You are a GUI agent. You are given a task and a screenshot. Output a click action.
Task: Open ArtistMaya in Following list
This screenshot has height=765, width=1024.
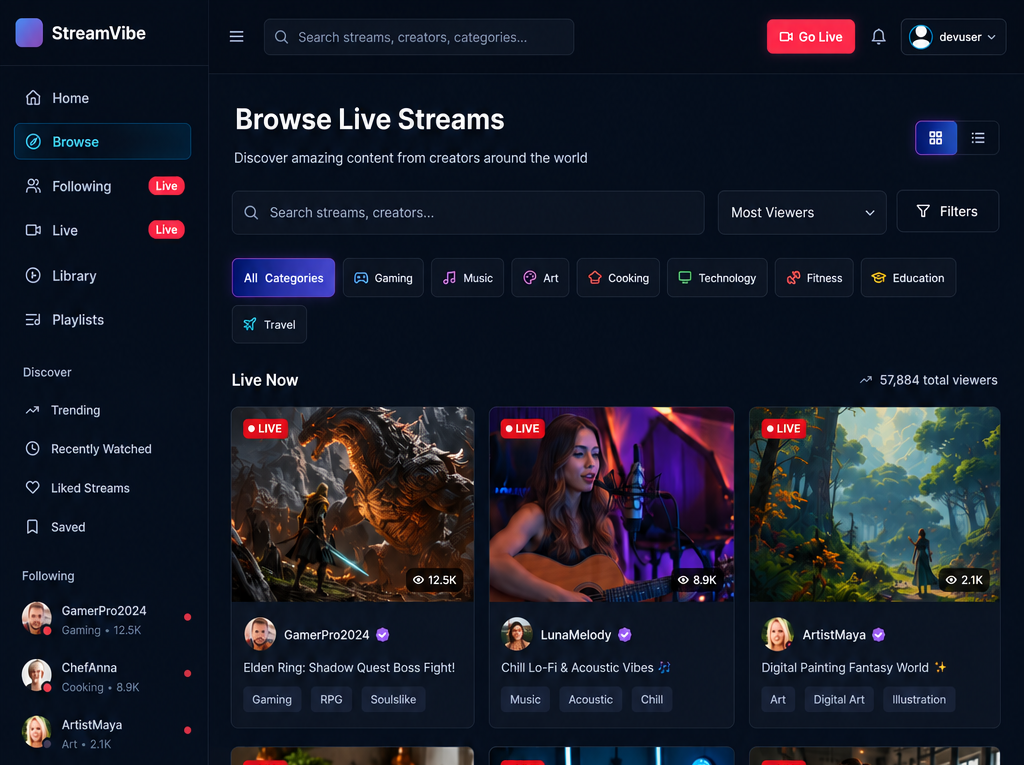point(106,733)
